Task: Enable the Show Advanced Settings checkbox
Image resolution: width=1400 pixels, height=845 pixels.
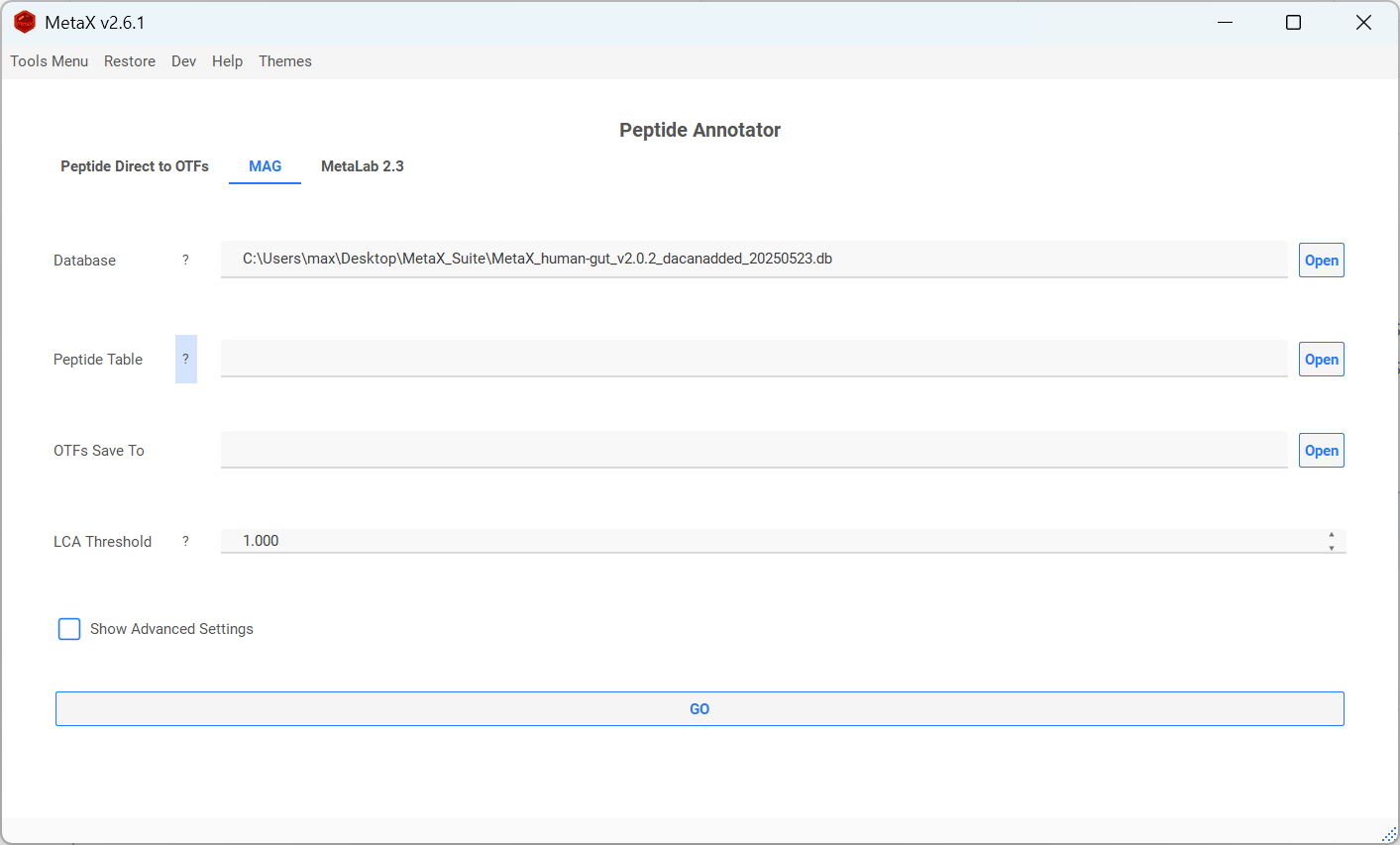Action: pos(69,629)
